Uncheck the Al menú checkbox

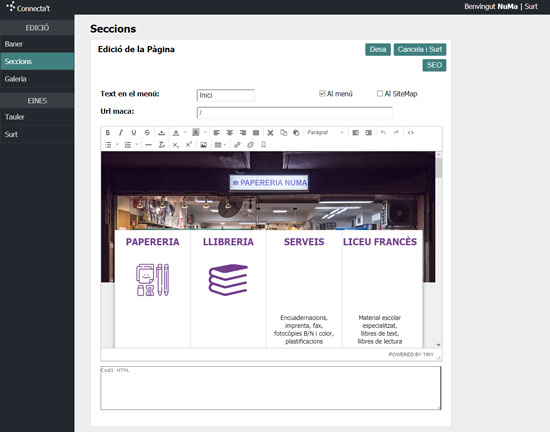point(322,93)
